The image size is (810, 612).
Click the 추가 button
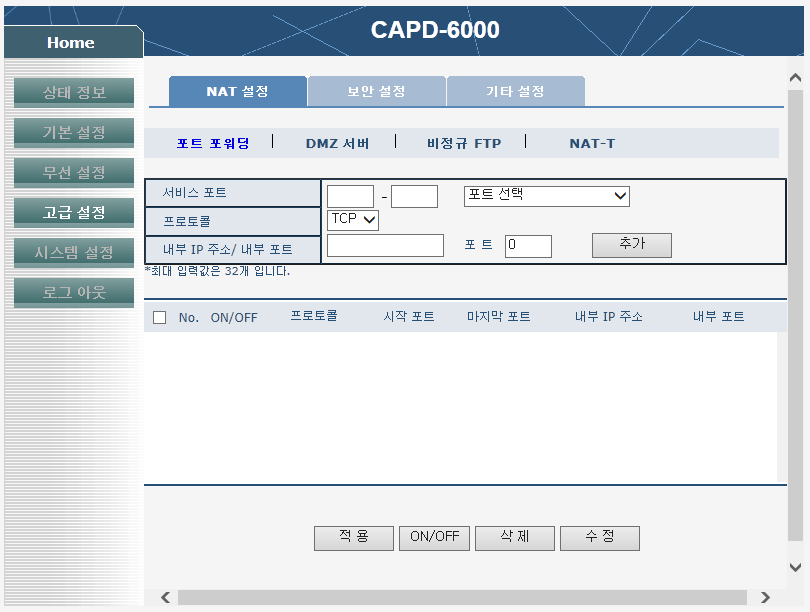[x=632, y=245]
